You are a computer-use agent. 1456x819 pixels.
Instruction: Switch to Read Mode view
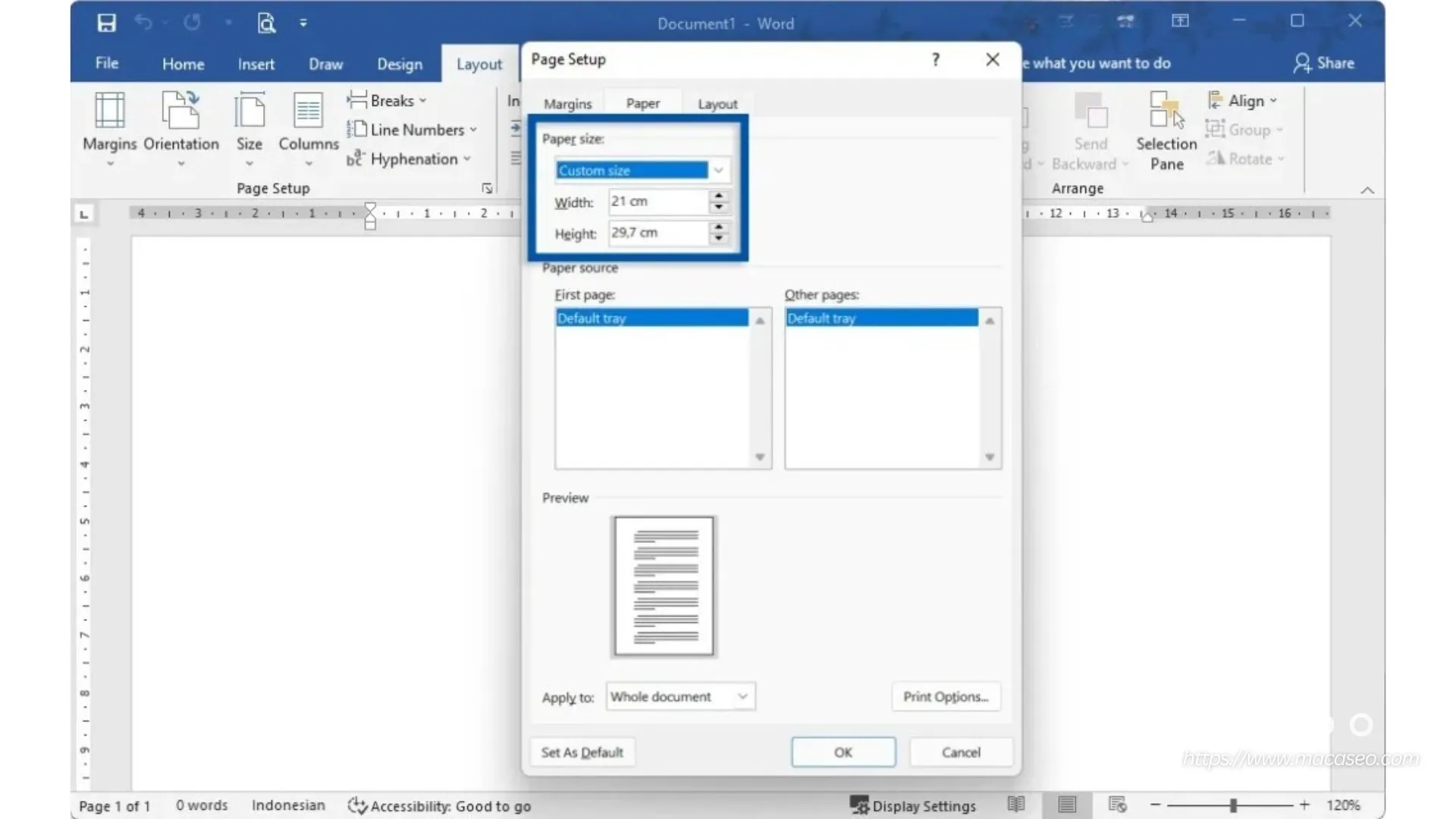[1016, 805]
